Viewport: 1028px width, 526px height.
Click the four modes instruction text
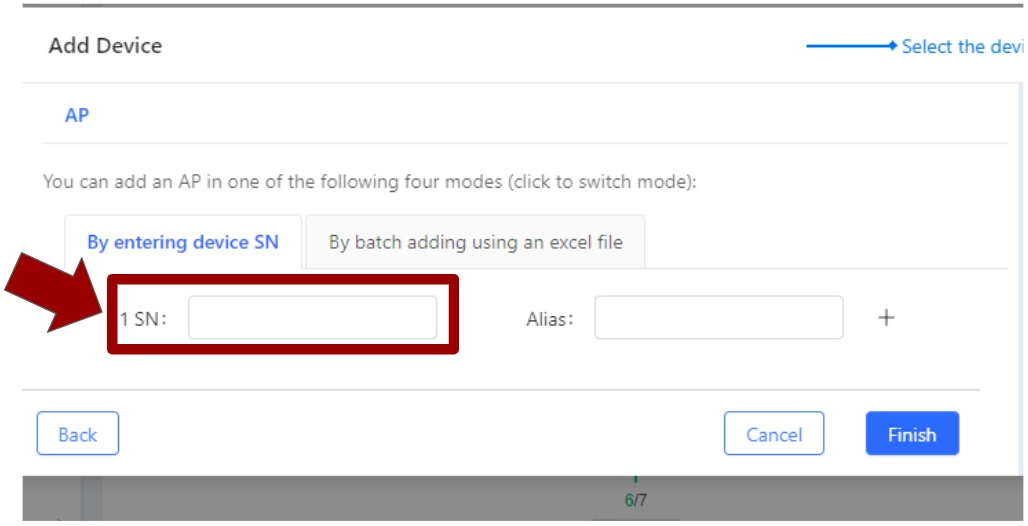click(x=369, y=183)
